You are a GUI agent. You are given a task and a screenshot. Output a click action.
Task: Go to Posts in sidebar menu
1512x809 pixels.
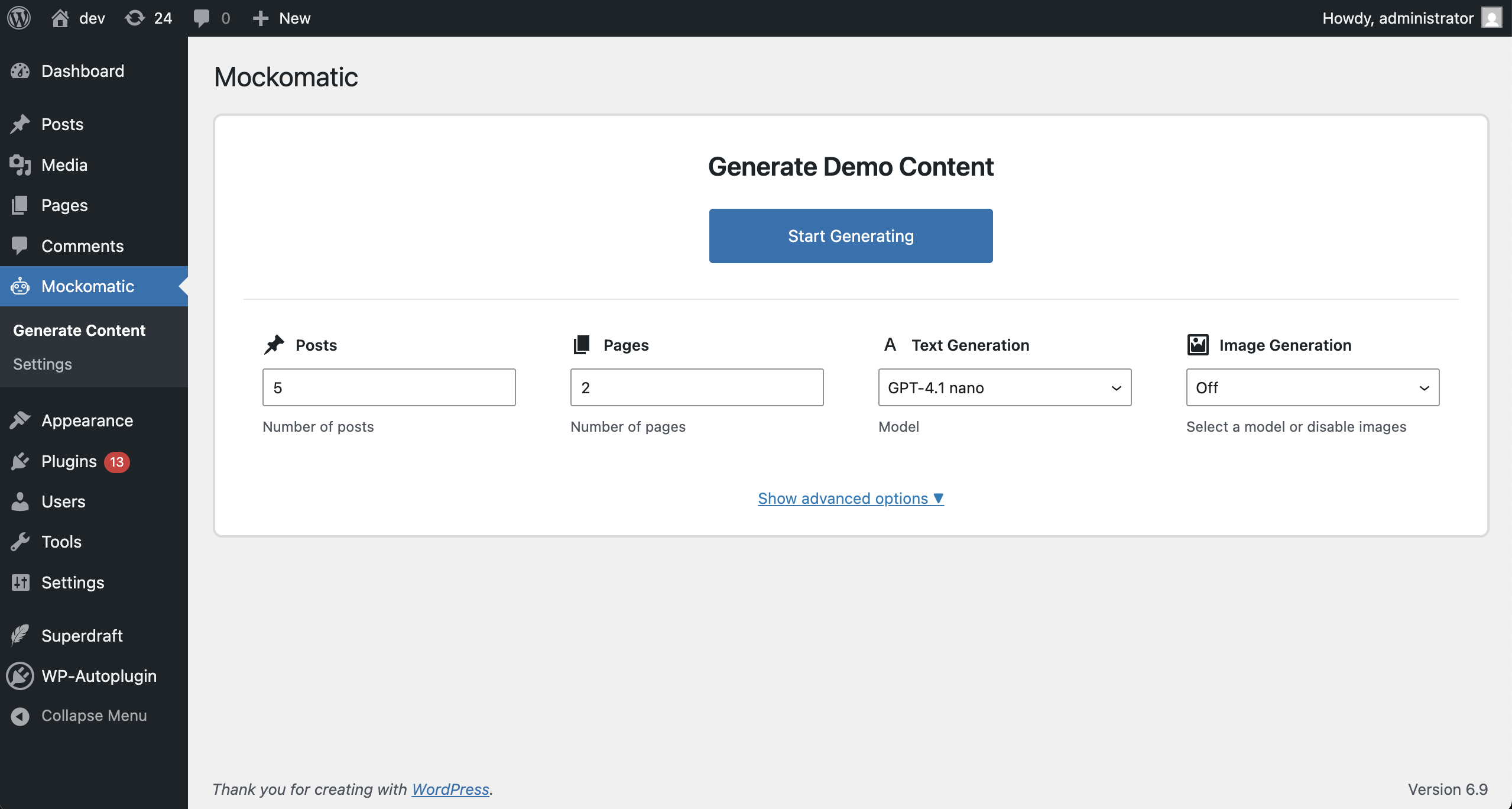point(94,124)
